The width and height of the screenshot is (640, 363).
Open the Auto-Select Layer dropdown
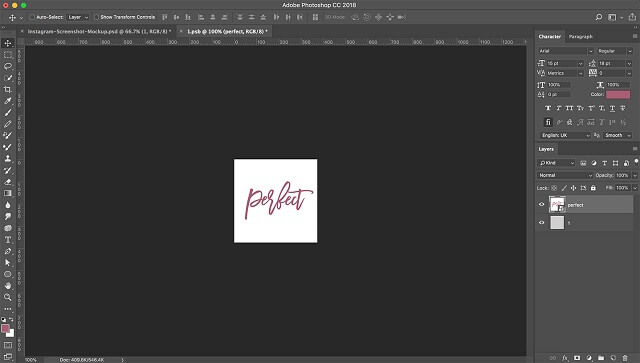coord(78,17)
